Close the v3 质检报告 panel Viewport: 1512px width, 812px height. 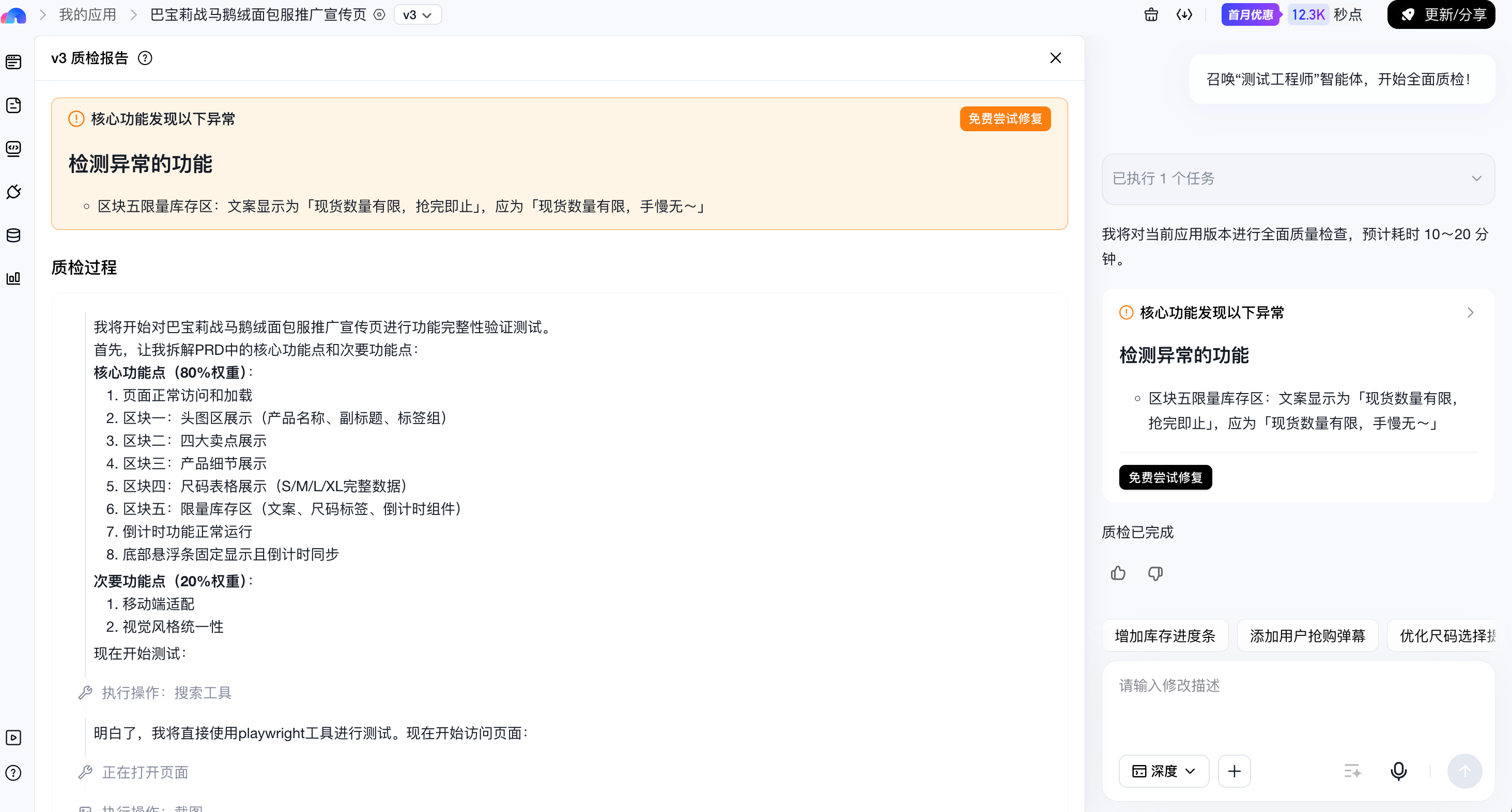tap(1055, 58)
